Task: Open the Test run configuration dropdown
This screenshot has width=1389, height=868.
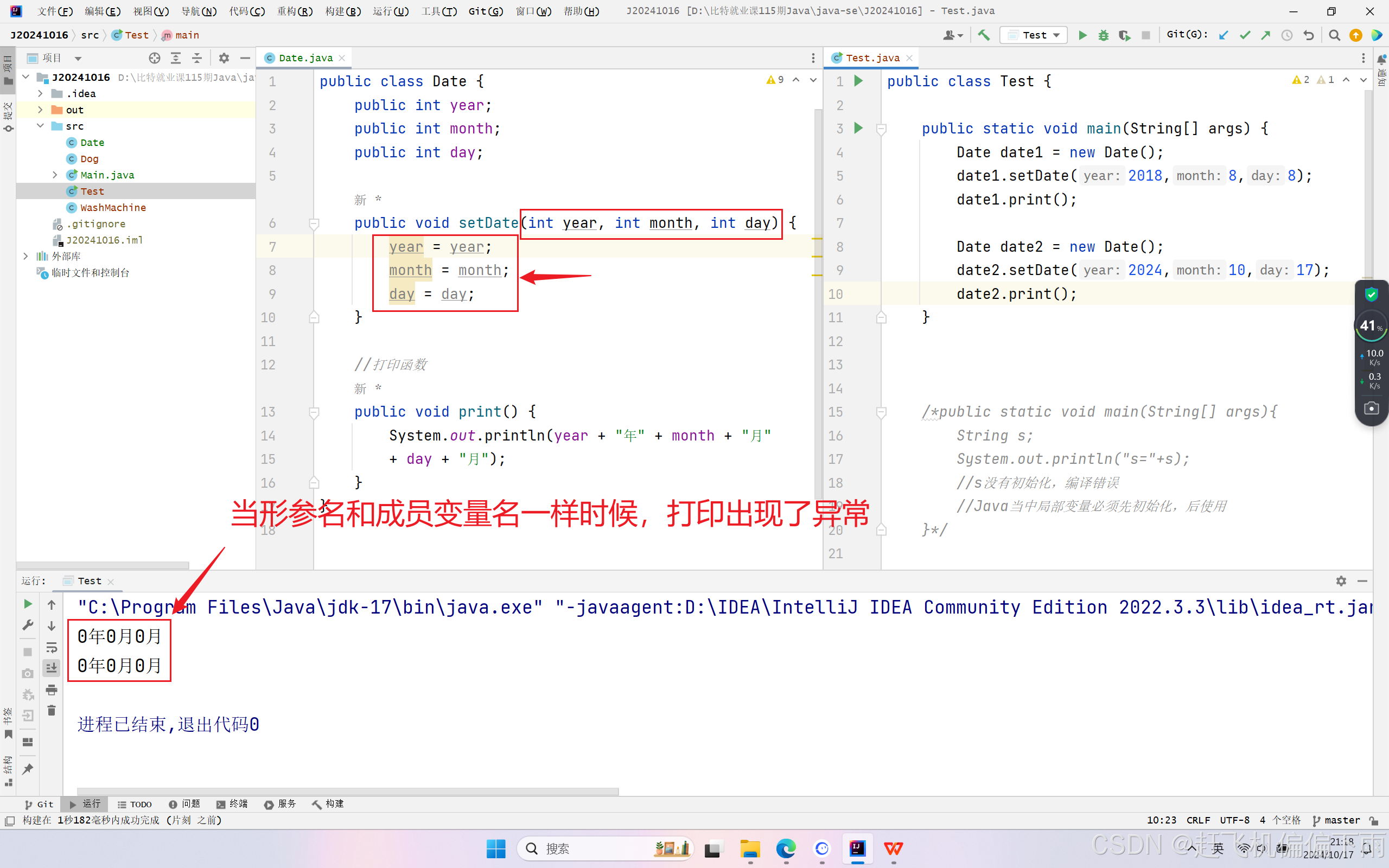Action: click(x=1034, y=35)
